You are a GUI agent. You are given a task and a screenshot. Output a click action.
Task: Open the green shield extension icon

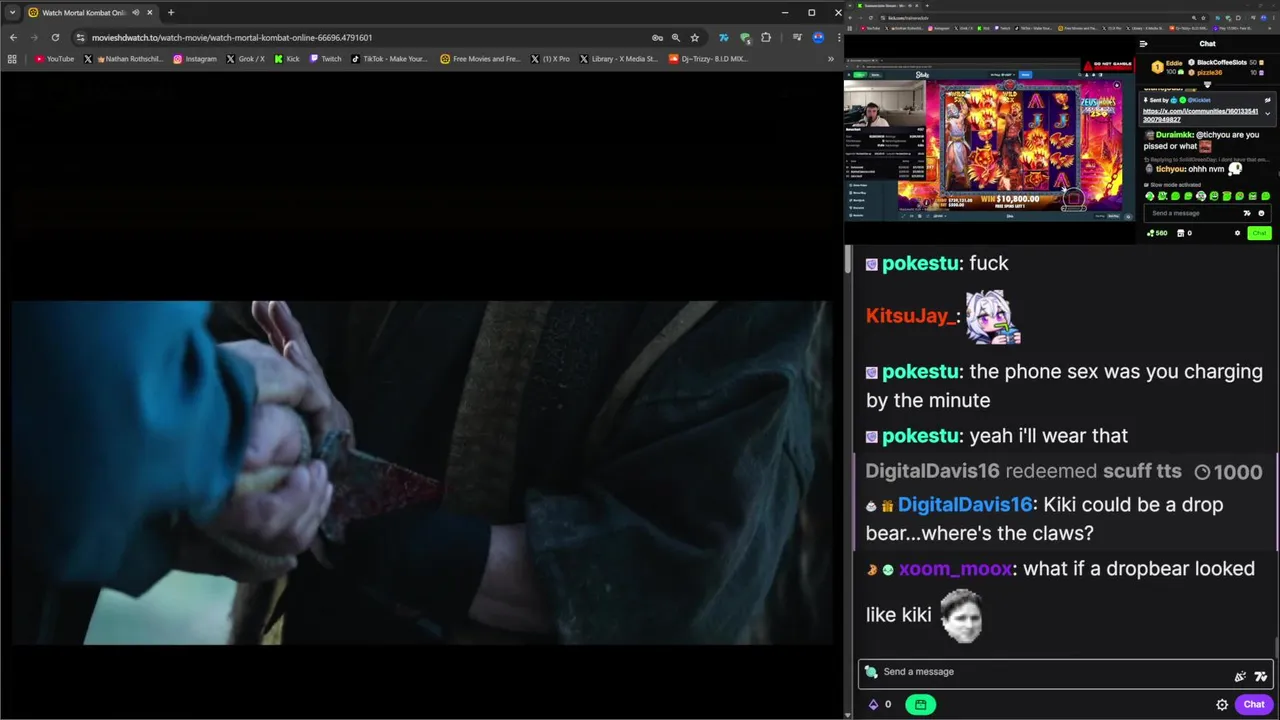tap(745, 38)
